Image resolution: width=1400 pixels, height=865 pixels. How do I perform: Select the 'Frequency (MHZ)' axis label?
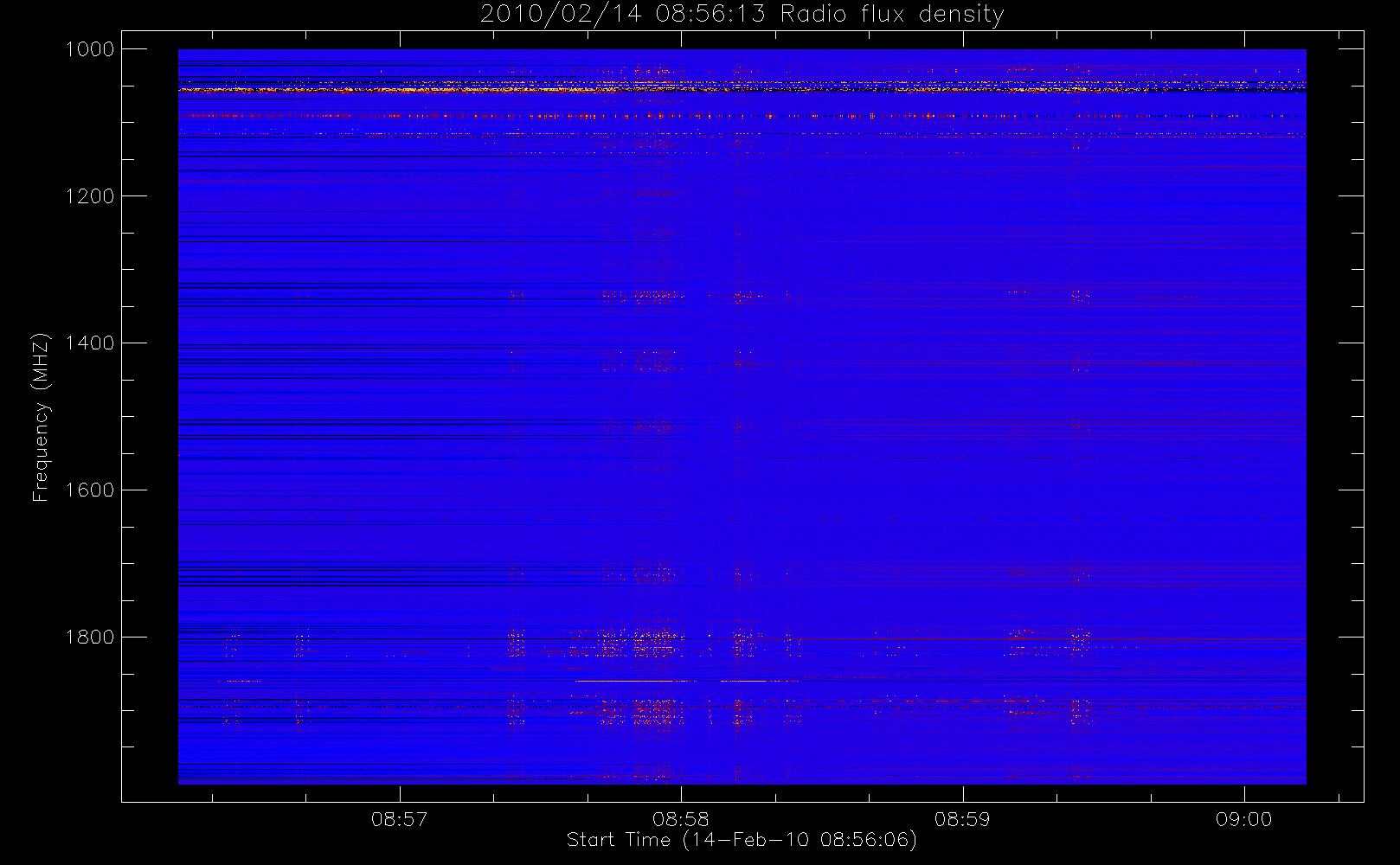[x=41, y=418]
